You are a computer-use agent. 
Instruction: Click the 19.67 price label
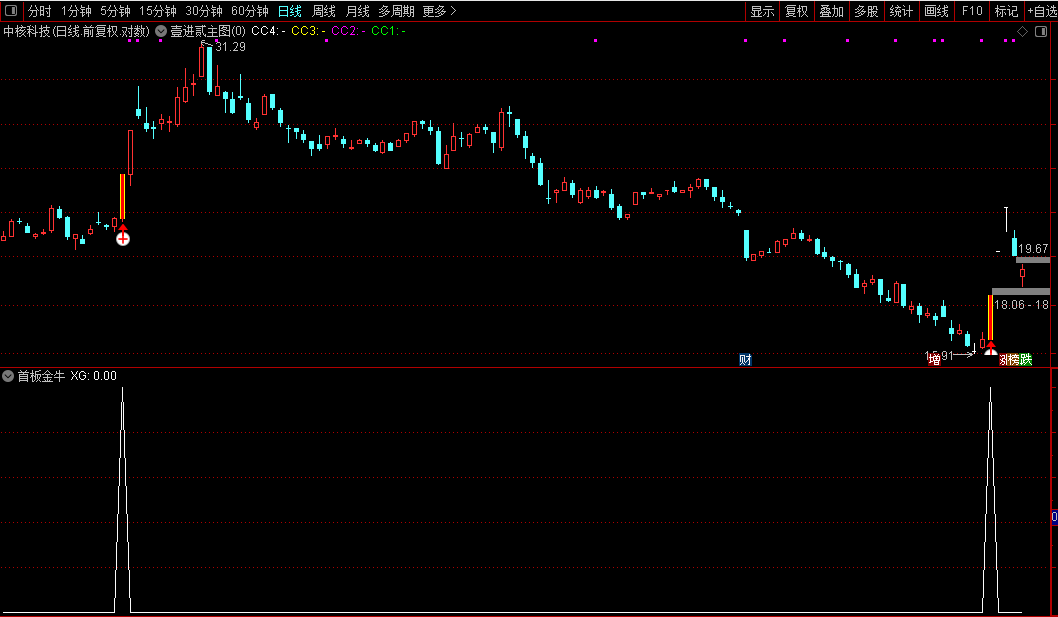point(1033,249)
